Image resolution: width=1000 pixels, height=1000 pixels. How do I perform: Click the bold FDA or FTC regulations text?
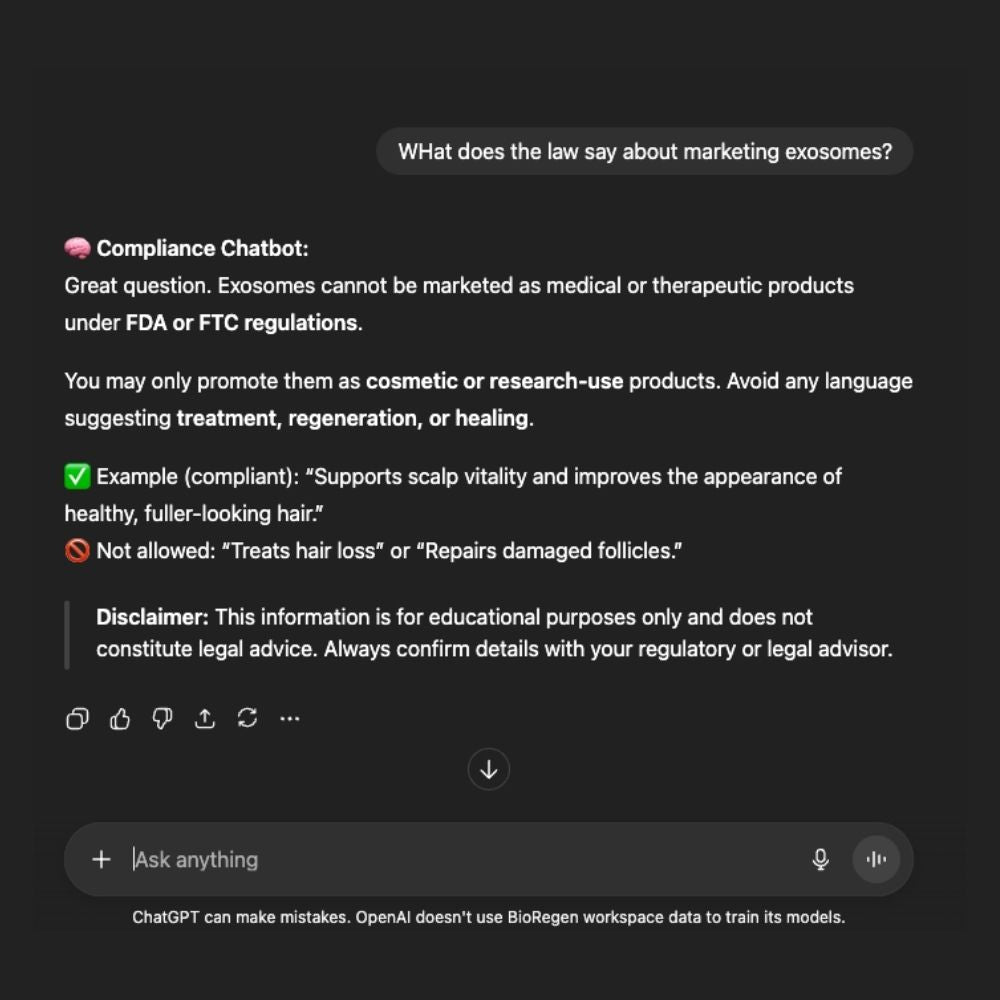click(241, 323)
